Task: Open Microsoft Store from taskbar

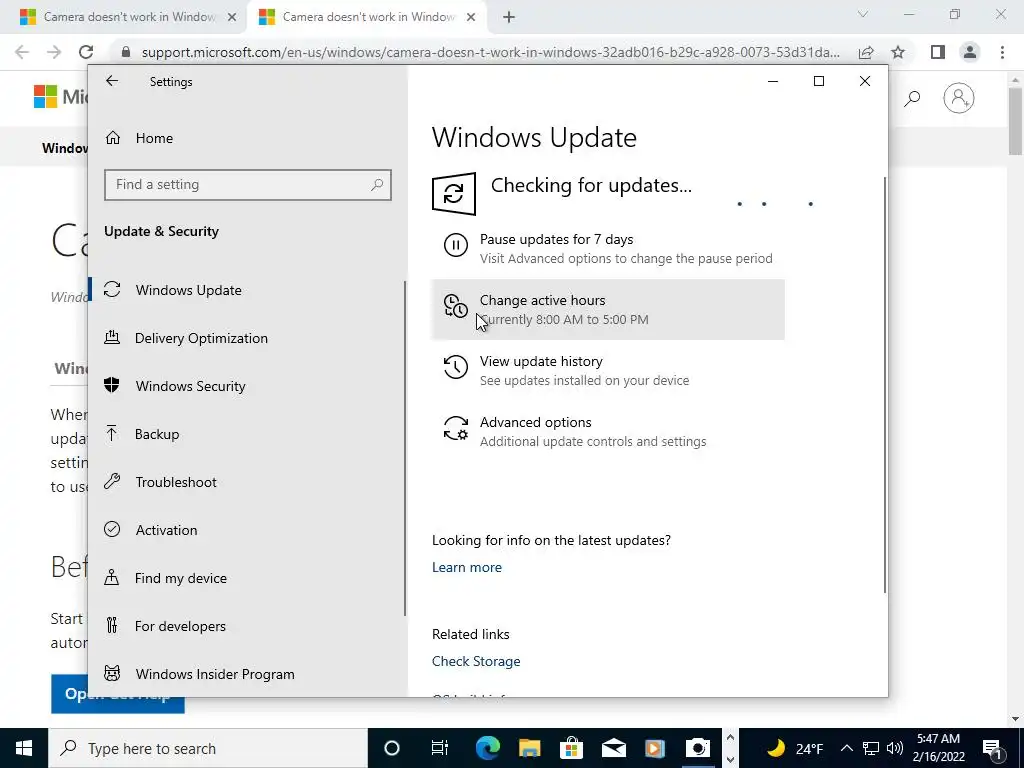Action: [571, 748]
